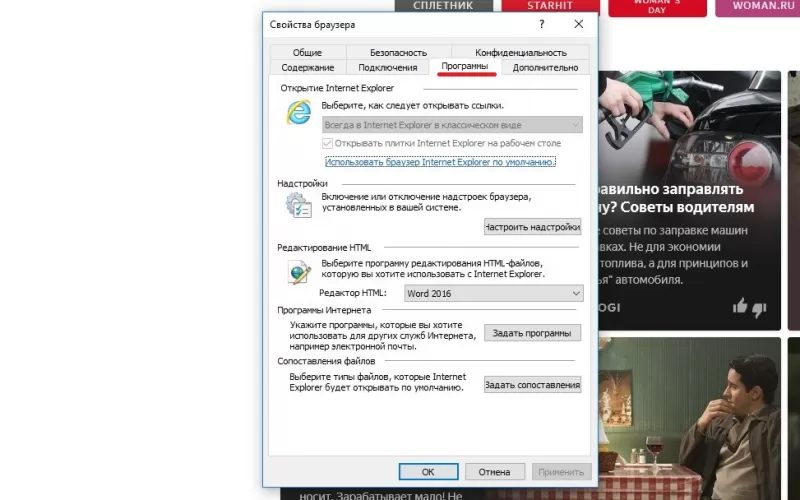Viewport: 800px width, 500px height.
Task: Switch to the Общие tab
Action: [x=307, y=52]
